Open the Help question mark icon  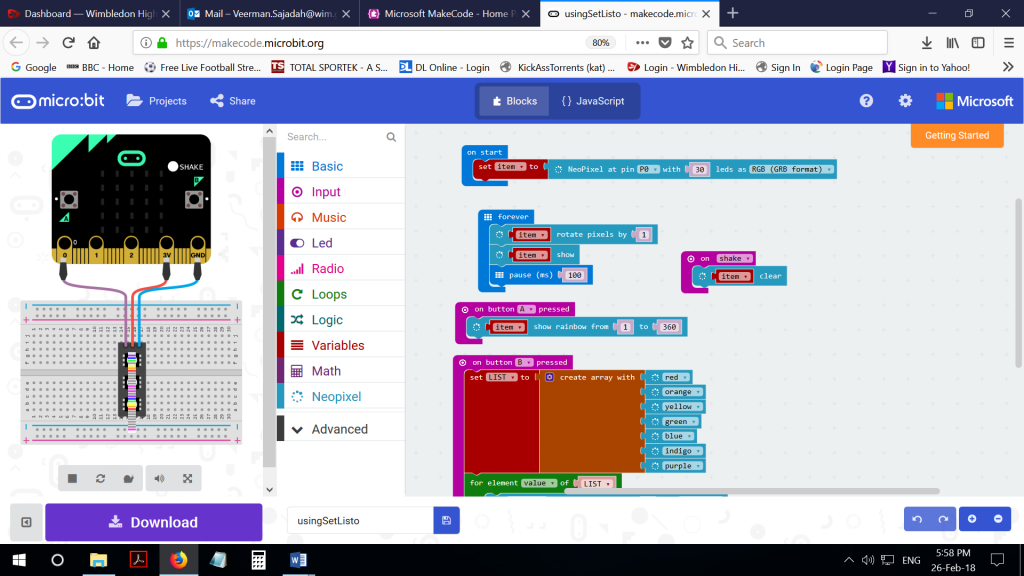click(866, 101)
